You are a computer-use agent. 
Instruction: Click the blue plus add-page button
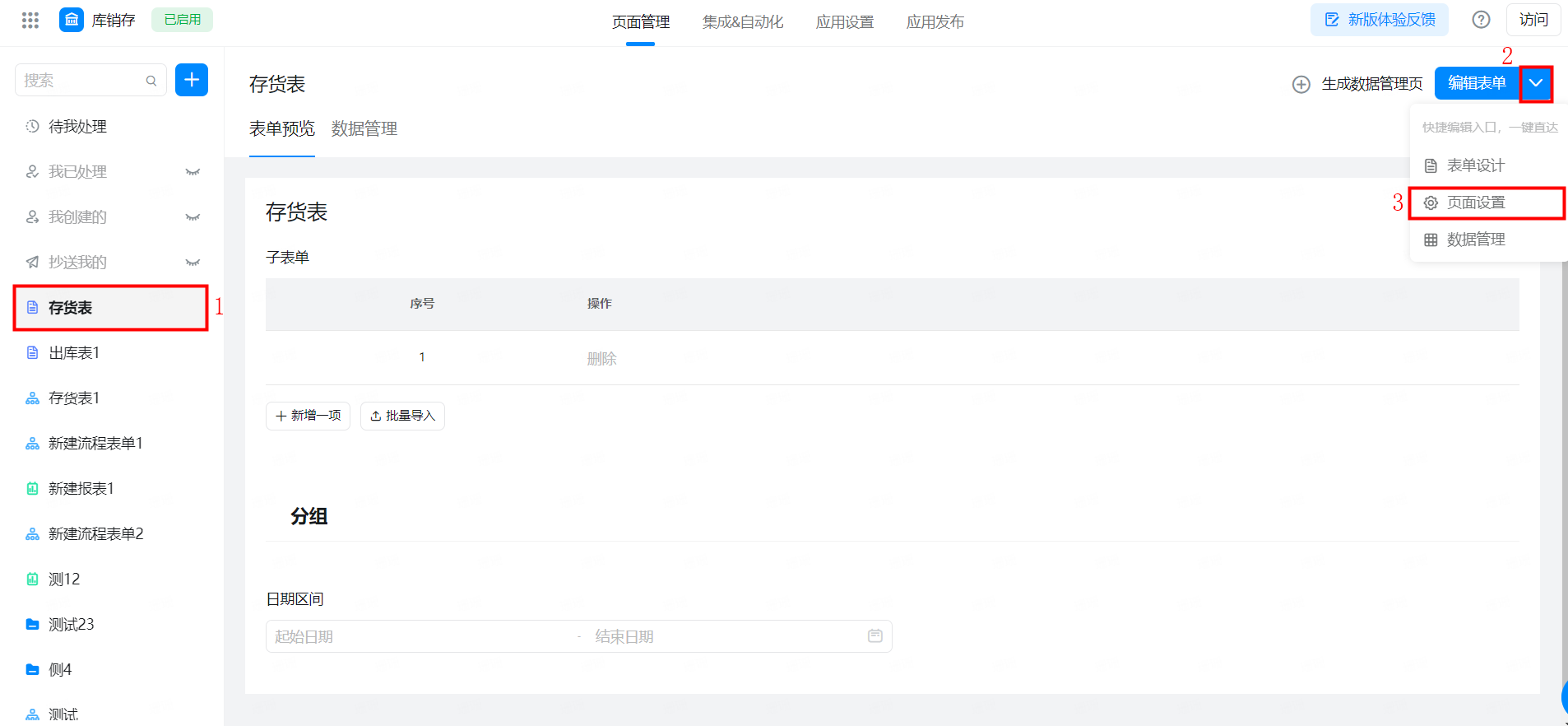(x=192, y=80)
